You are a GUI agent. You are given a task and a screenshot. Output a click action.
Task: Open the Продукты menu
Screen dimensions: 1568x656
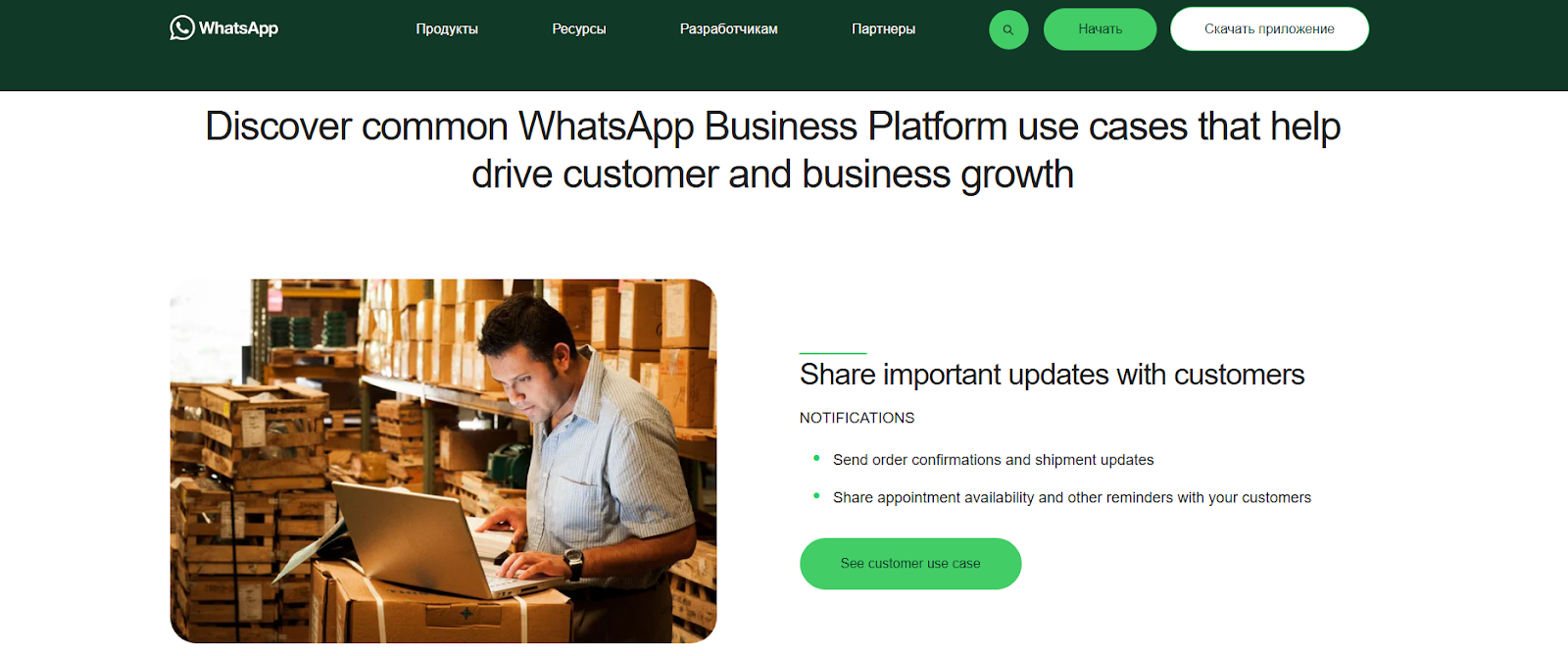click(x=447, y=29)
